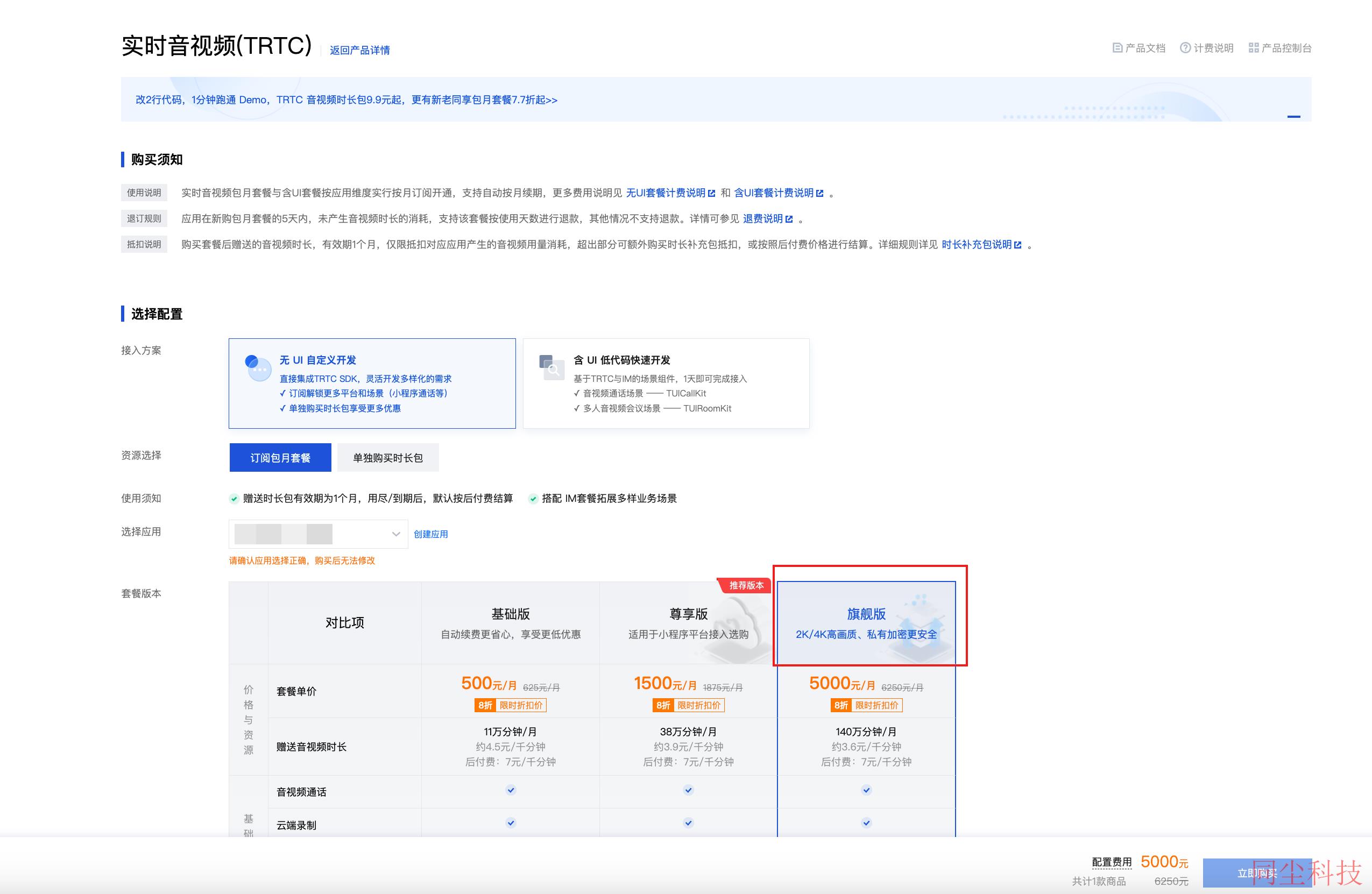Click external-link icon after 时长补充包说明
Screen dimensions: 1372x894
(1017, 245)
